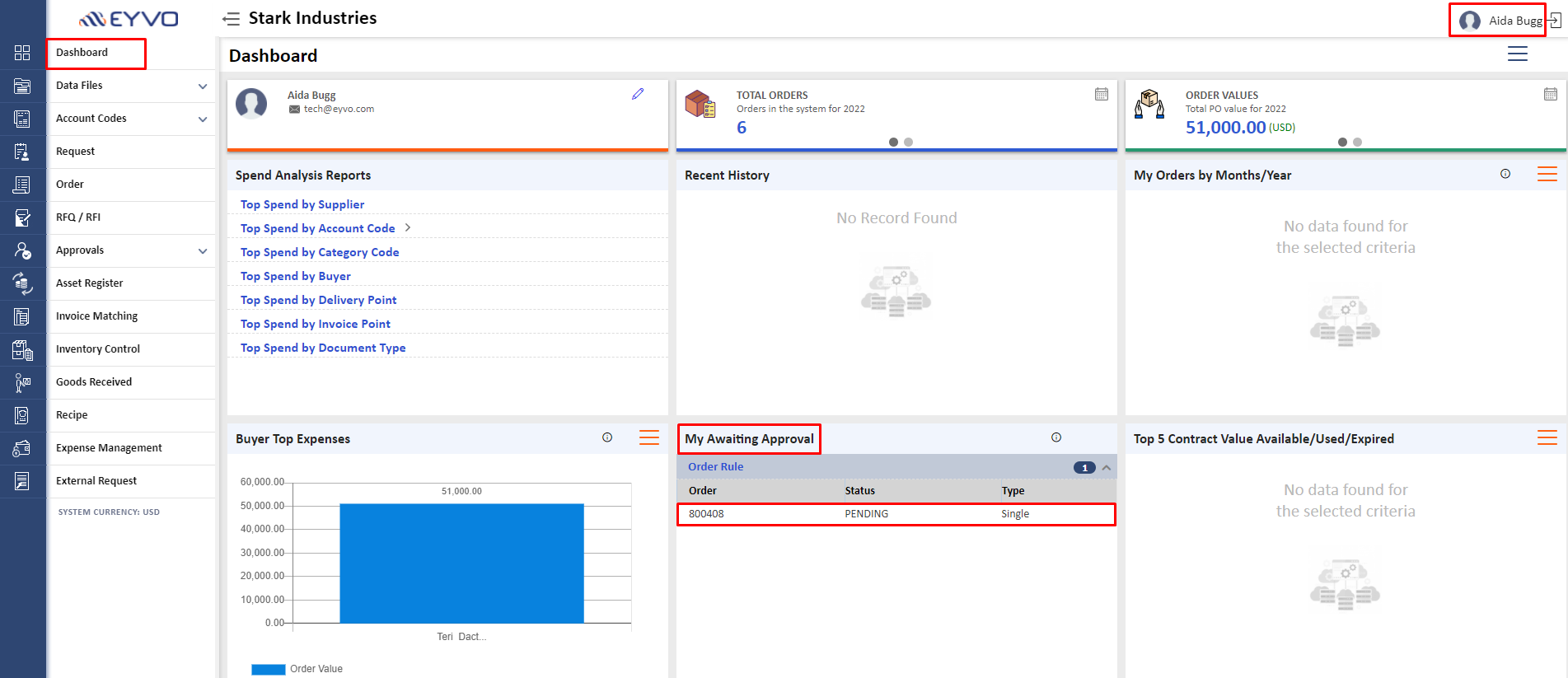Select the External Request sidebar icon
The width and height of the screenshot is (1568, 678).
[22, 481]
